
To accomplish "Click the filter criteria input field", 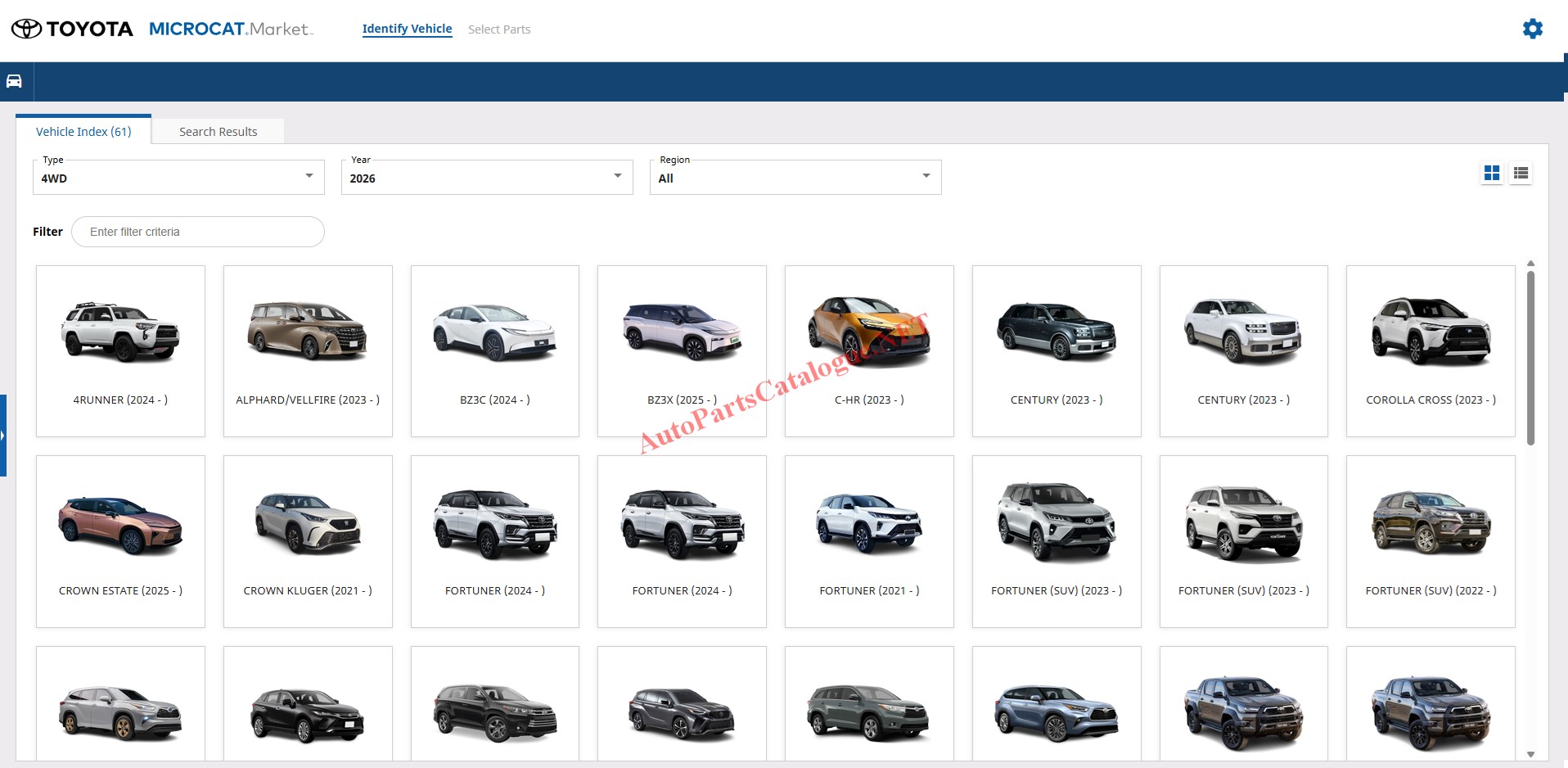I will [x=198, y=232].
